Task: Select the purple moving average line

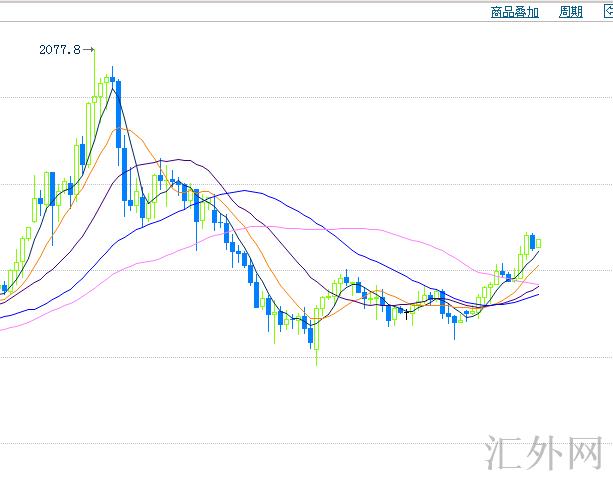Action: [x=180, y=159]
